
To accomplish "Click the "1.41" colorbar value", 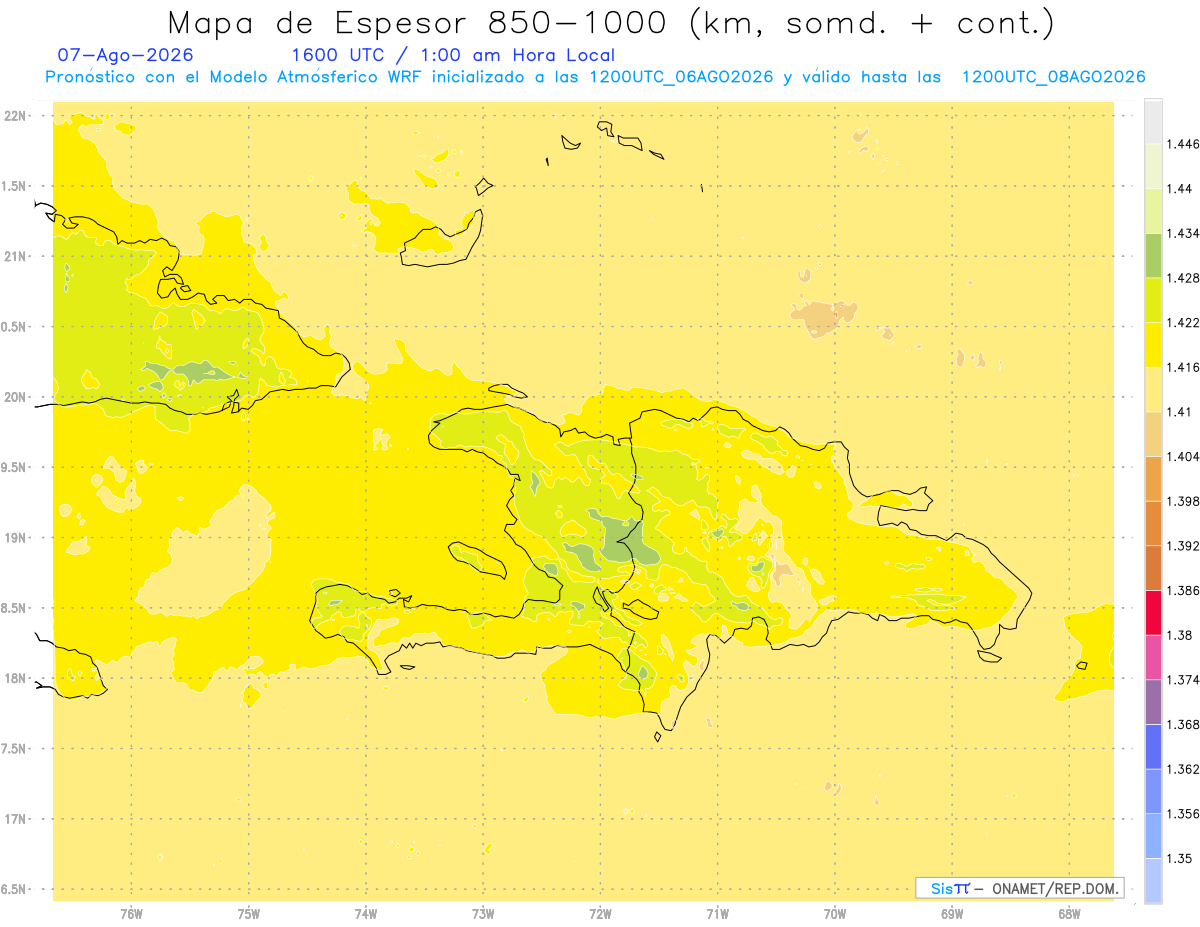I will [x=1179, y=412].
